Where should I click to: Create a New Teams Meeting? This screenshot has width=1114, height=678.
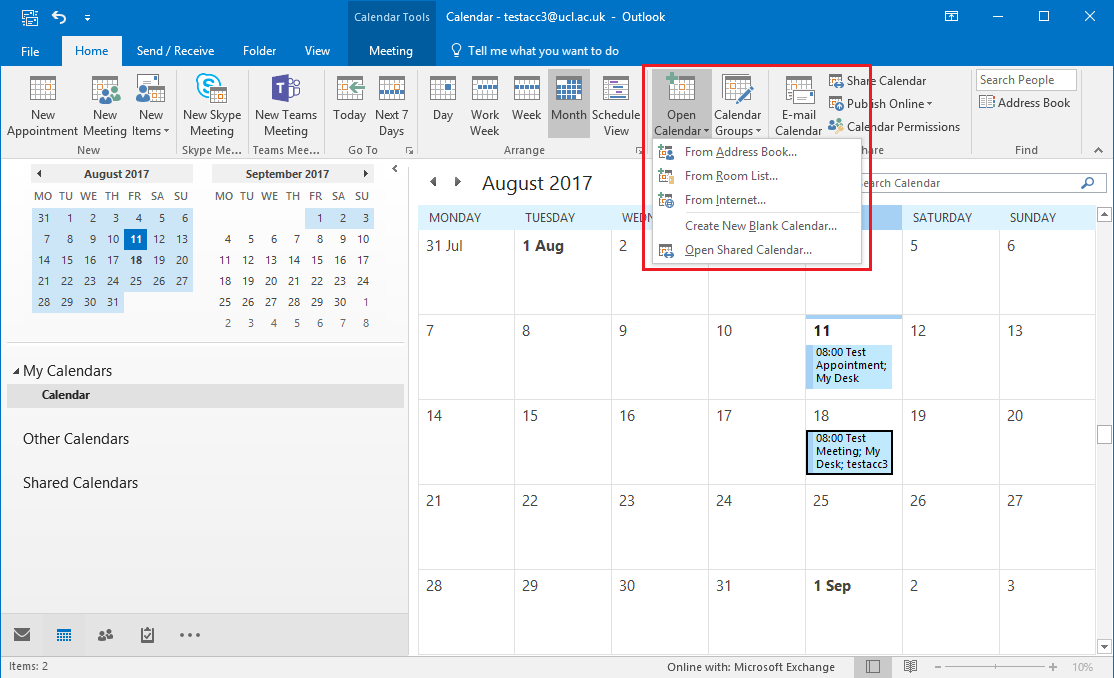[285, 104]
